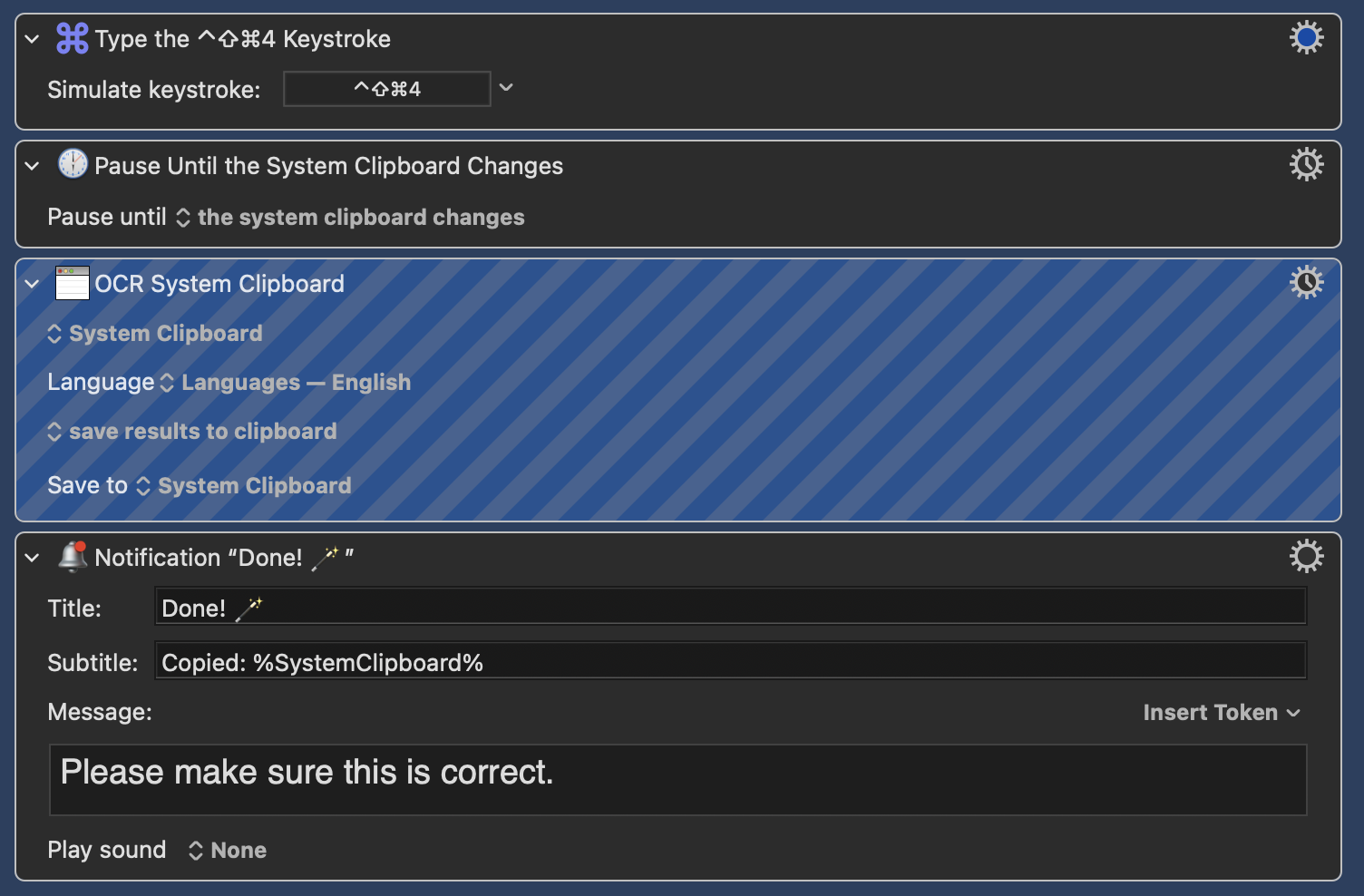Click the clock icon of Pause Until action
1364x896 pixels.
(73, 165)
